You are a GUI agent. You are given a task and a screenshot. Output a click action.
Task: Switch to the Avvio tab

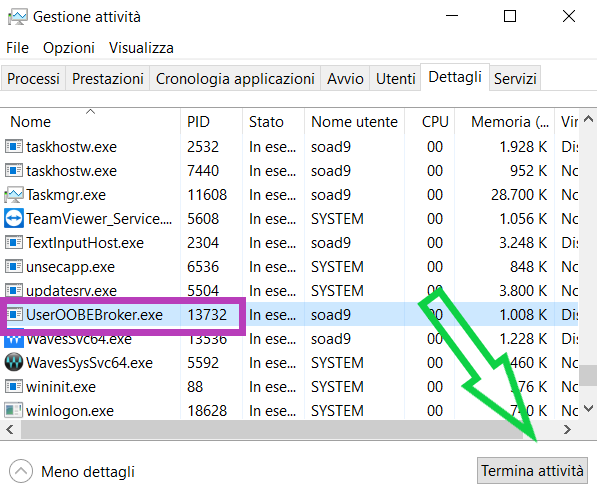pos(345,79)
